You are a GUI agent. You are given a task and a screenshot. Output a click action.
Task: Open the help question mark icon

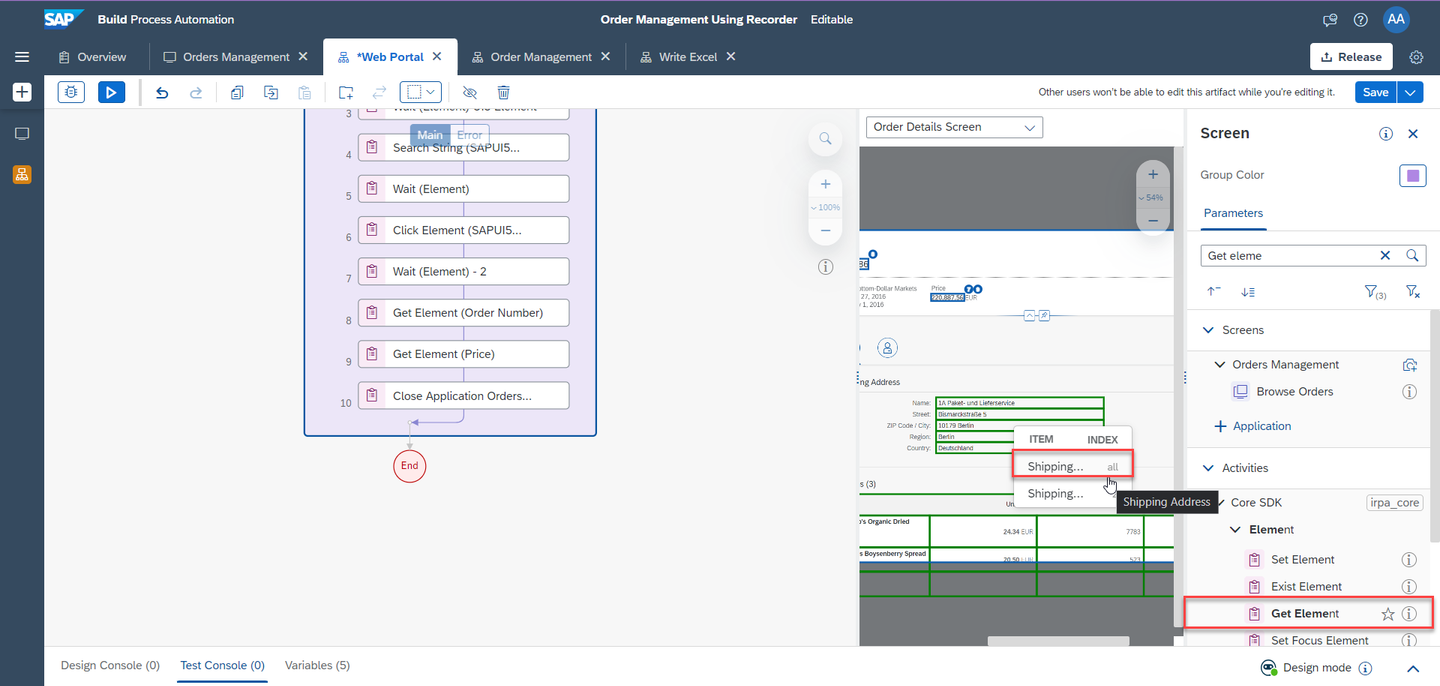pos(1360,19)
